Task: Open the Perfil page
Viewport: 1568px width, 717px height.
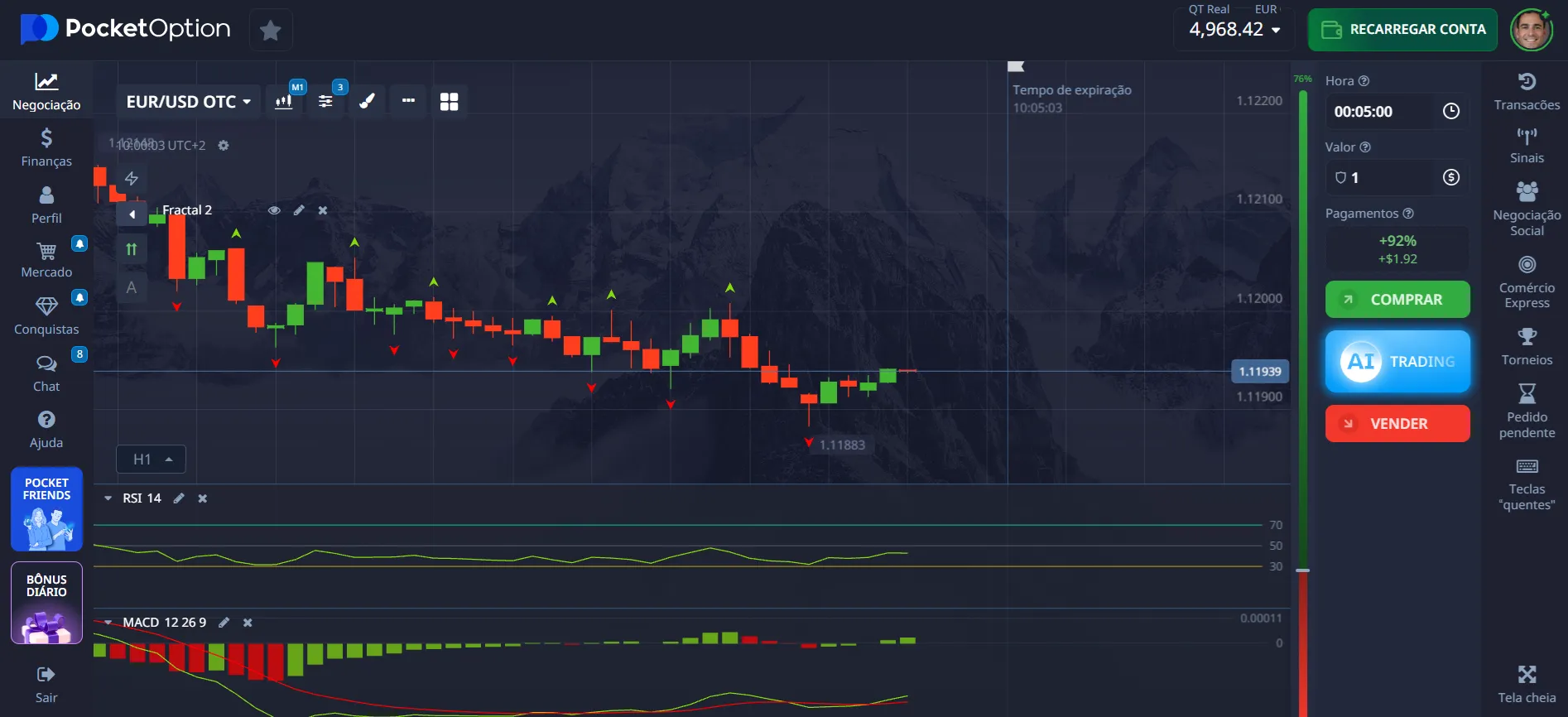Action: coord(46,205)
